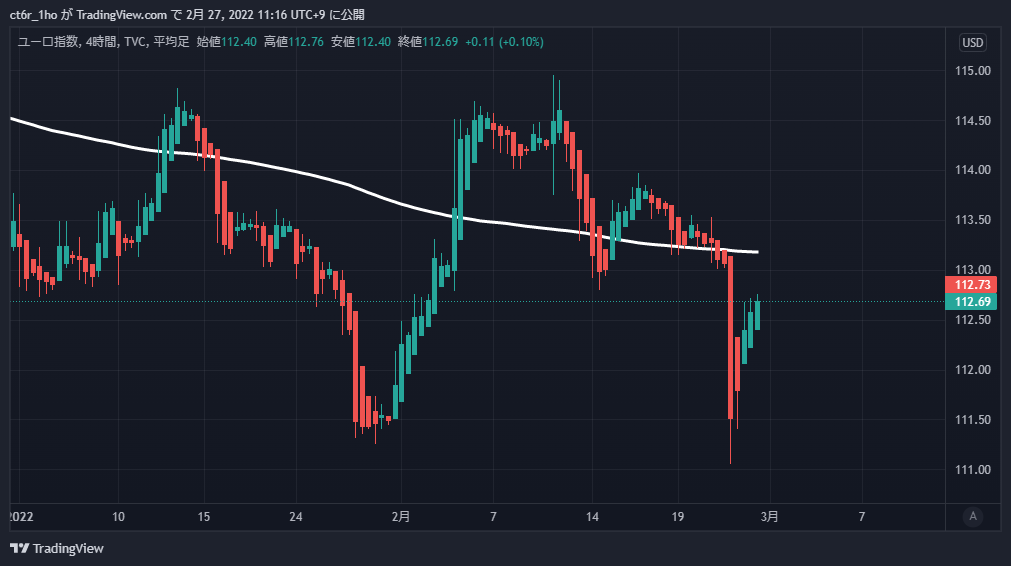Click 114.50 on the price axis

[972, 121]
